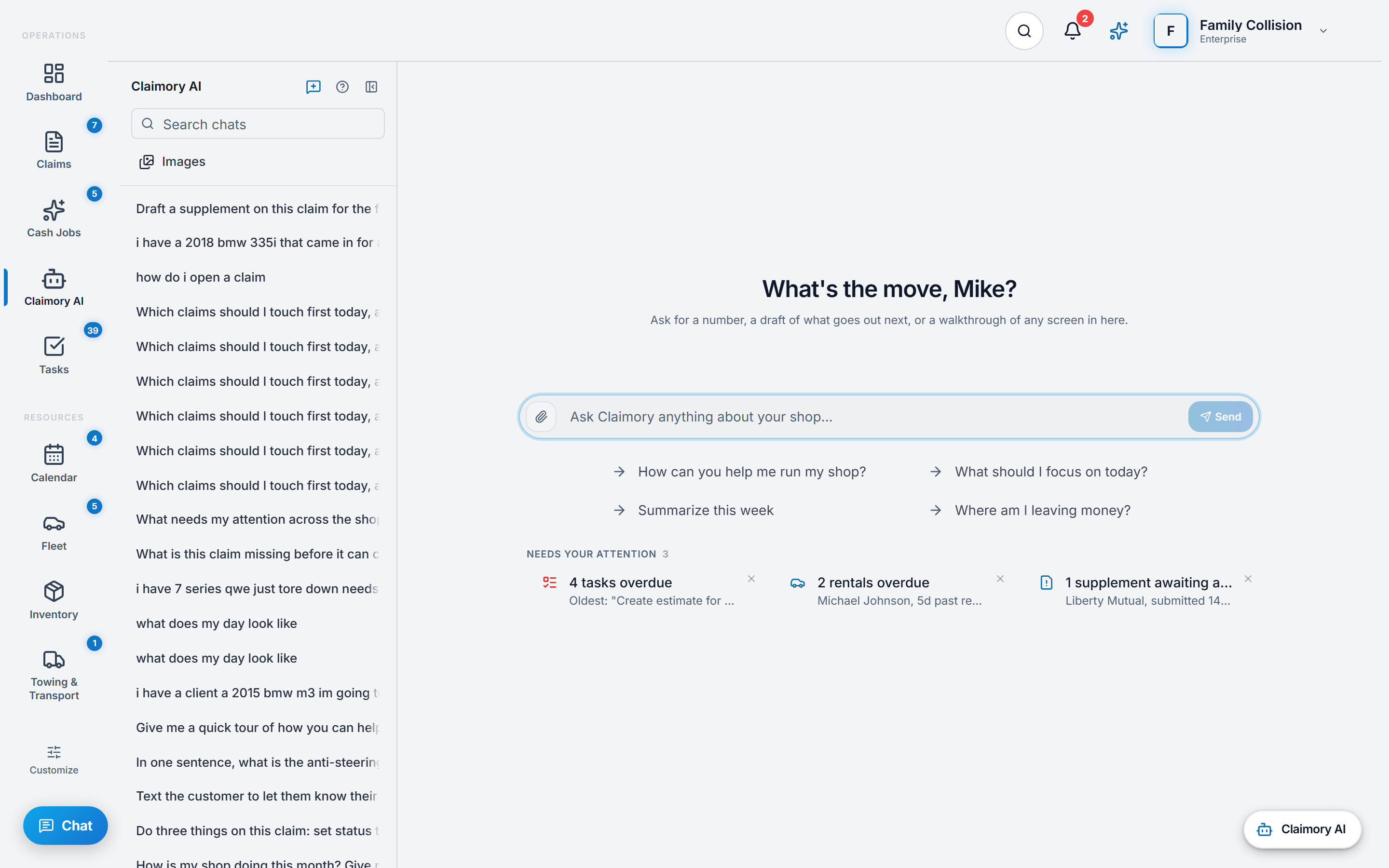Expand the Family Collision account dropdown
The height and width of the screenshot is (868, 1389).
(1323, 31)
